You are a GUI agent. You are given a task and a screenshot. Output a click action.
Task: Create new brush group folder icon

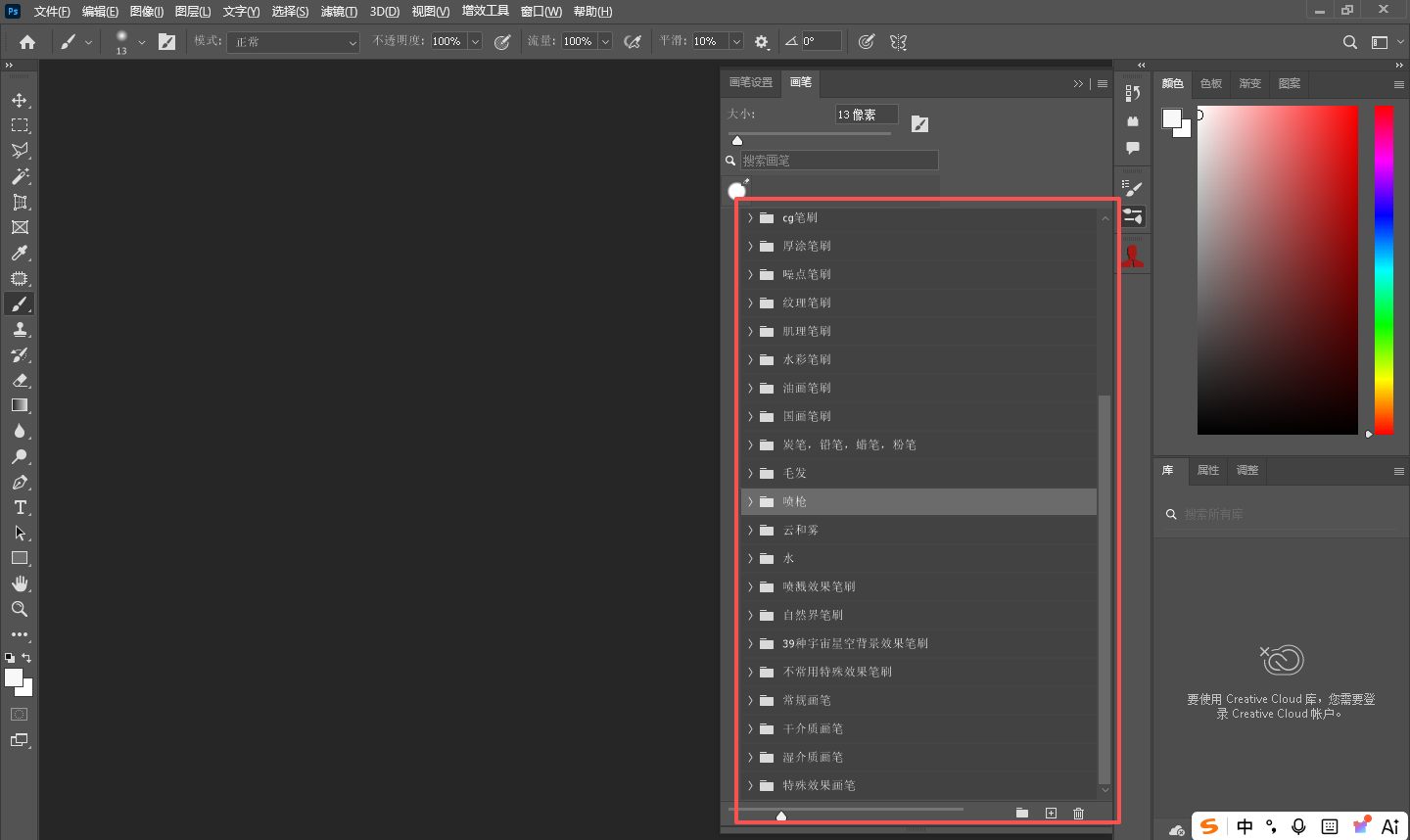coord(1022,814)
